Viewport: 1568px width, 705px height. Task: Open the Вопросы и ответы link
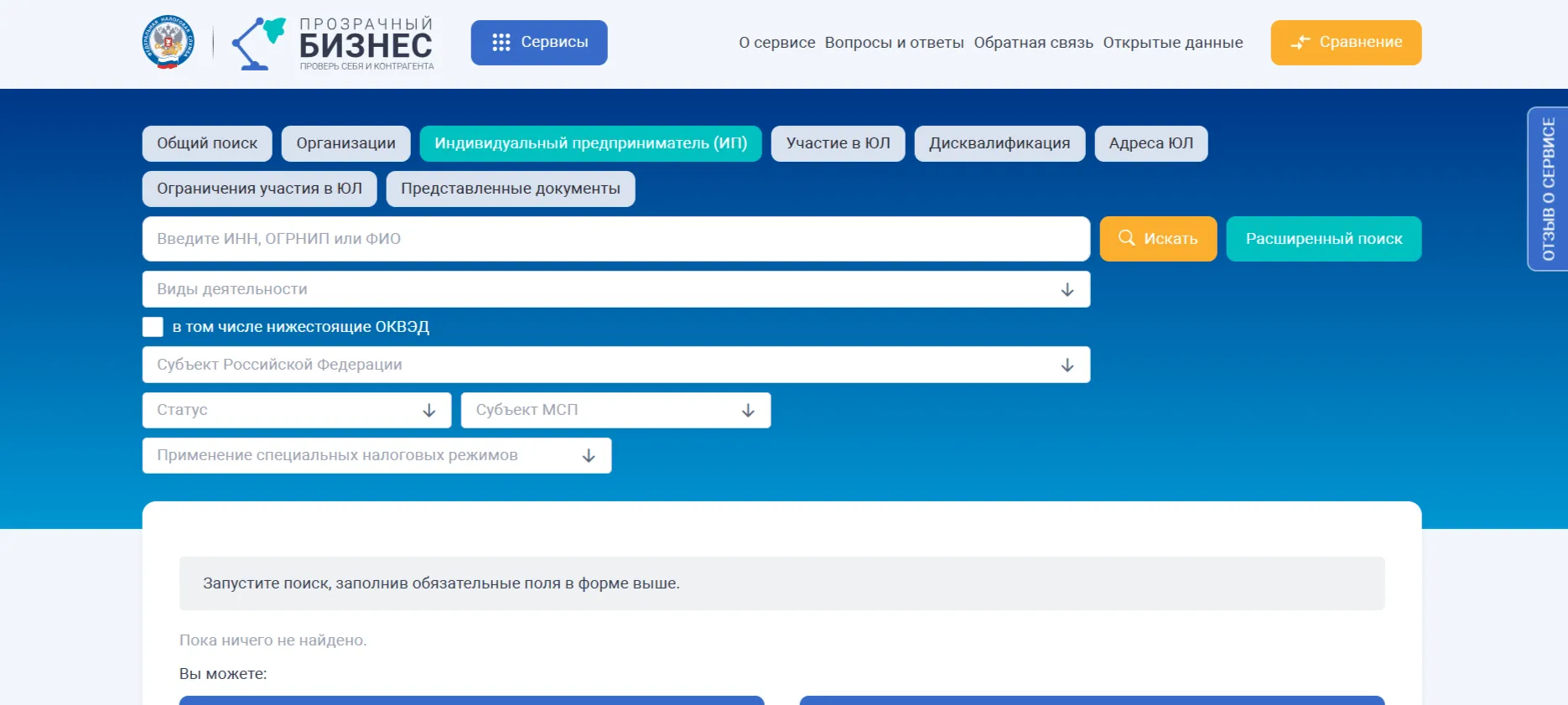pyautogui.click(x=894, y=43)
